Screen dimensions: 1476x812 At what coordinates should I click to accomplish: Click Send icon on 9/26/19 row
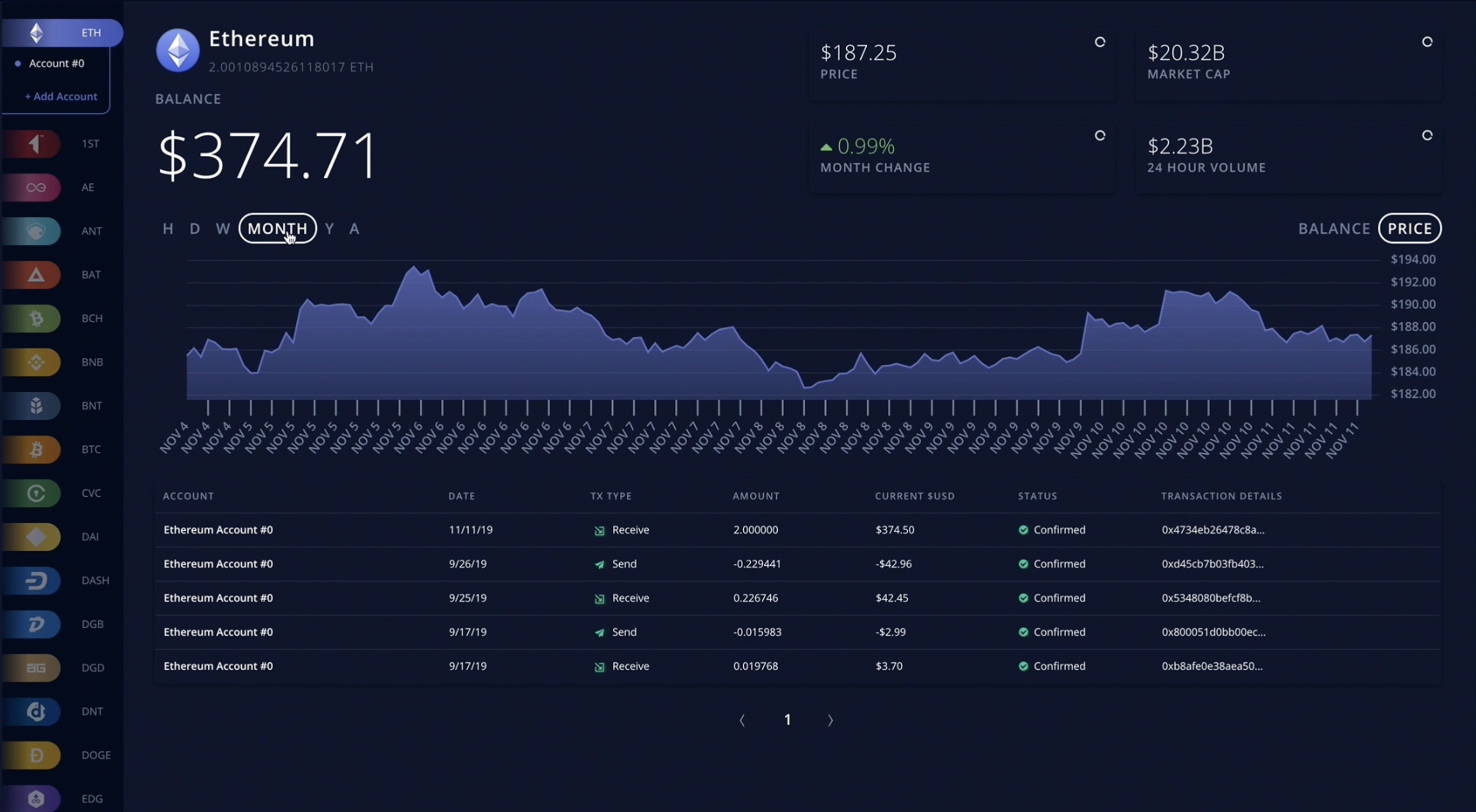click(599, 565)
